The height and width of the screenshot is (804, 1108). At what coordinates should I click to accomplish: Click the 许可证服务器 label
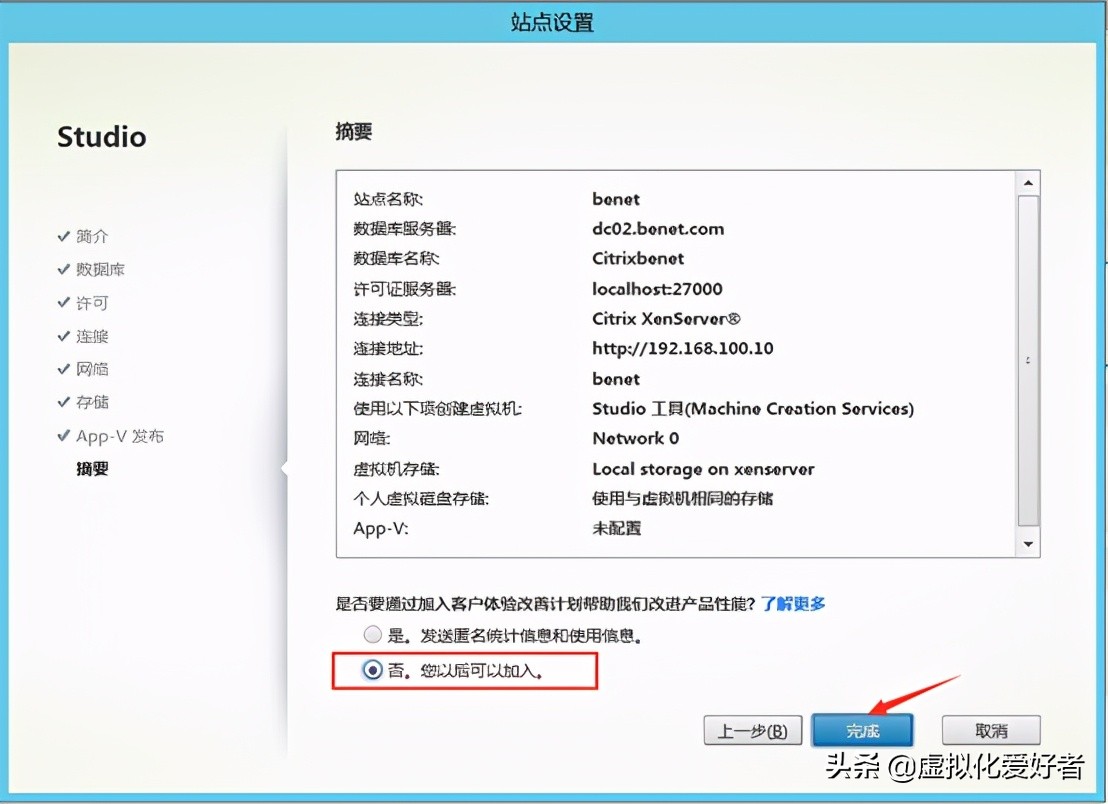404,289
